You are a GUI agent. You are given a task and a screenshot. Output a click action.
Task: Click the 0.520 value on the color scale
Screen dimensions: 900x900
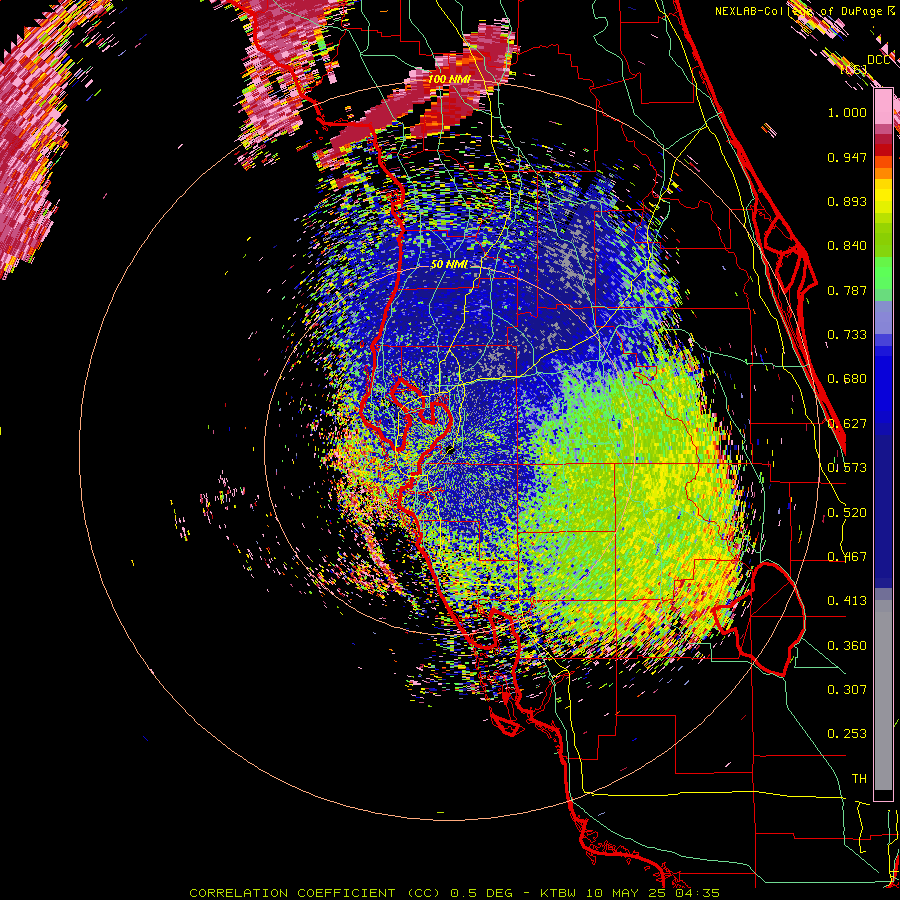click(847, 513)
